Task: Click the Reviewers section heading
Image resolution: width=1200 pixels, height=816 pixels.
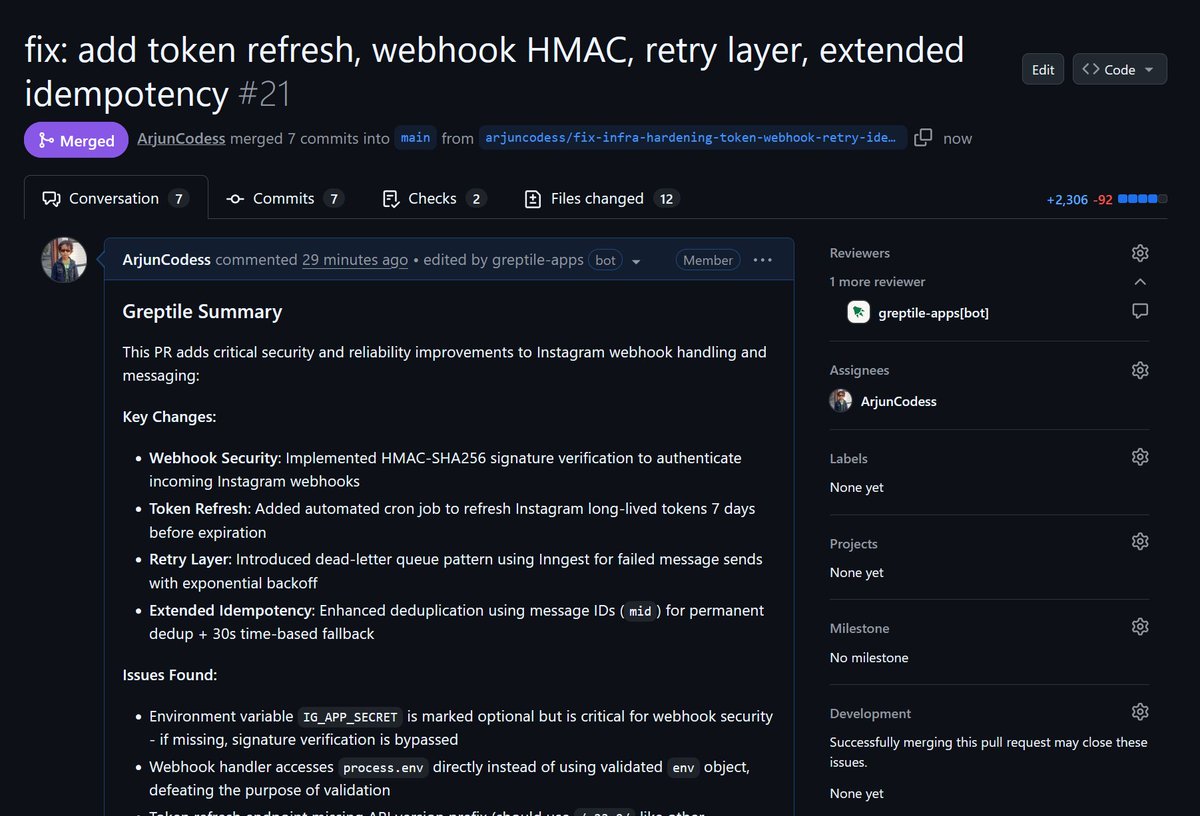Action: tap(860, 253)
